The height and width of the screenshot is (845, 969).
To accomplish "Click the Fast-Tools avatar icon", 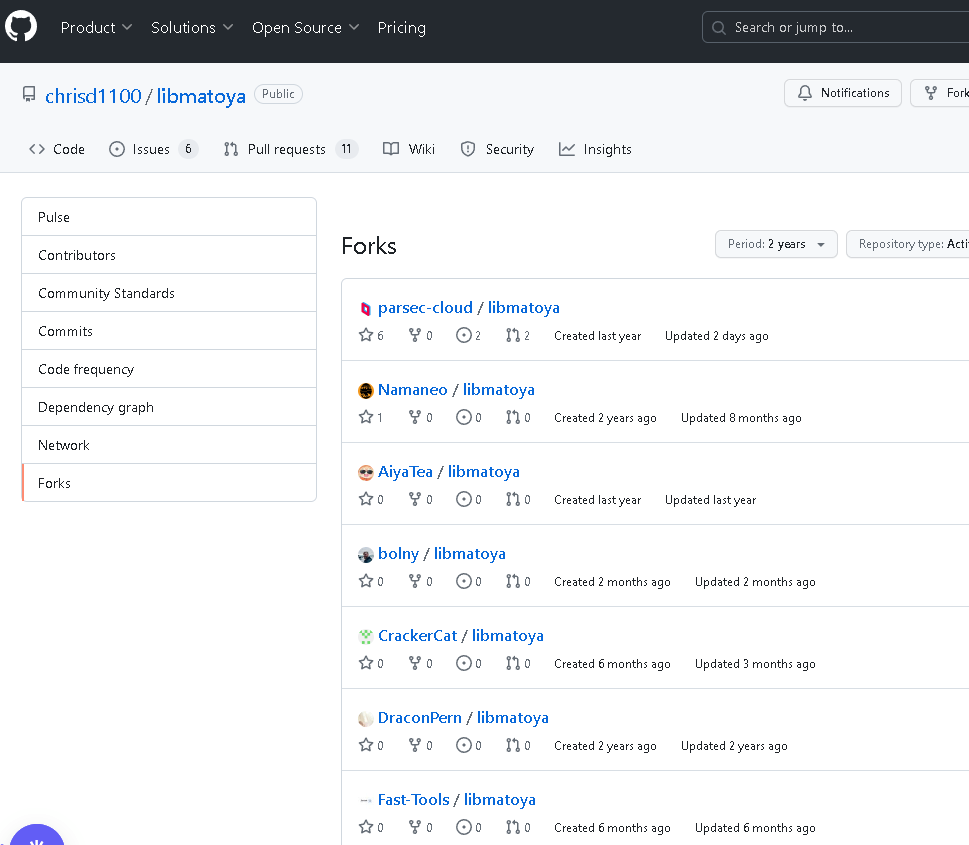I will point(366,800).
